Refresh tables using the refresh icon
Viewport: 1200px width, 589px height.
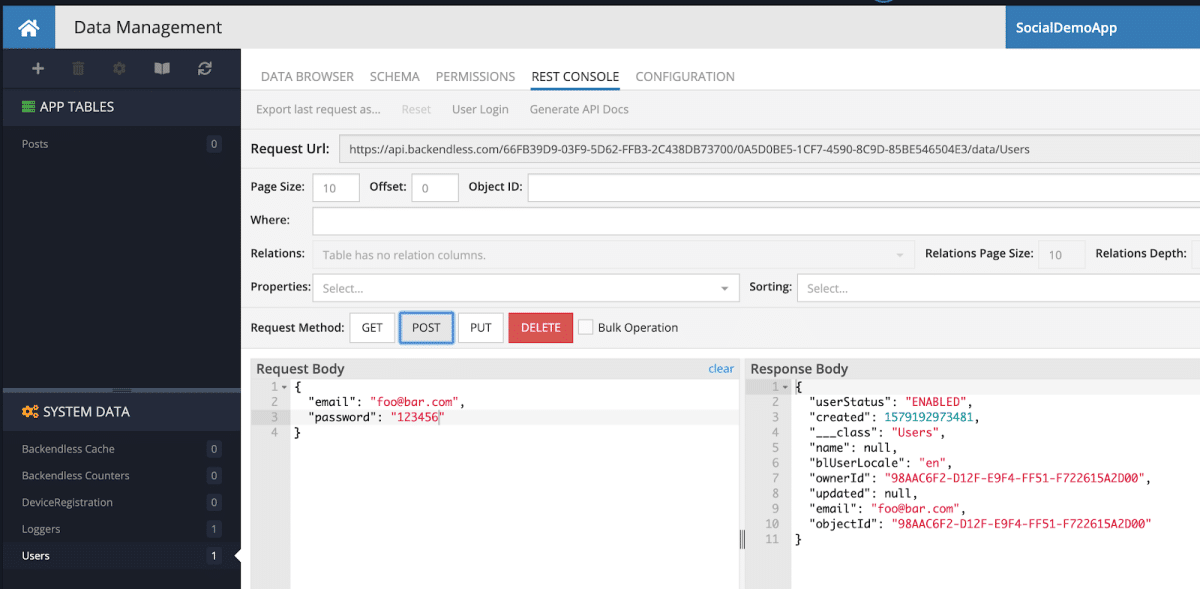tap(205, 69)
